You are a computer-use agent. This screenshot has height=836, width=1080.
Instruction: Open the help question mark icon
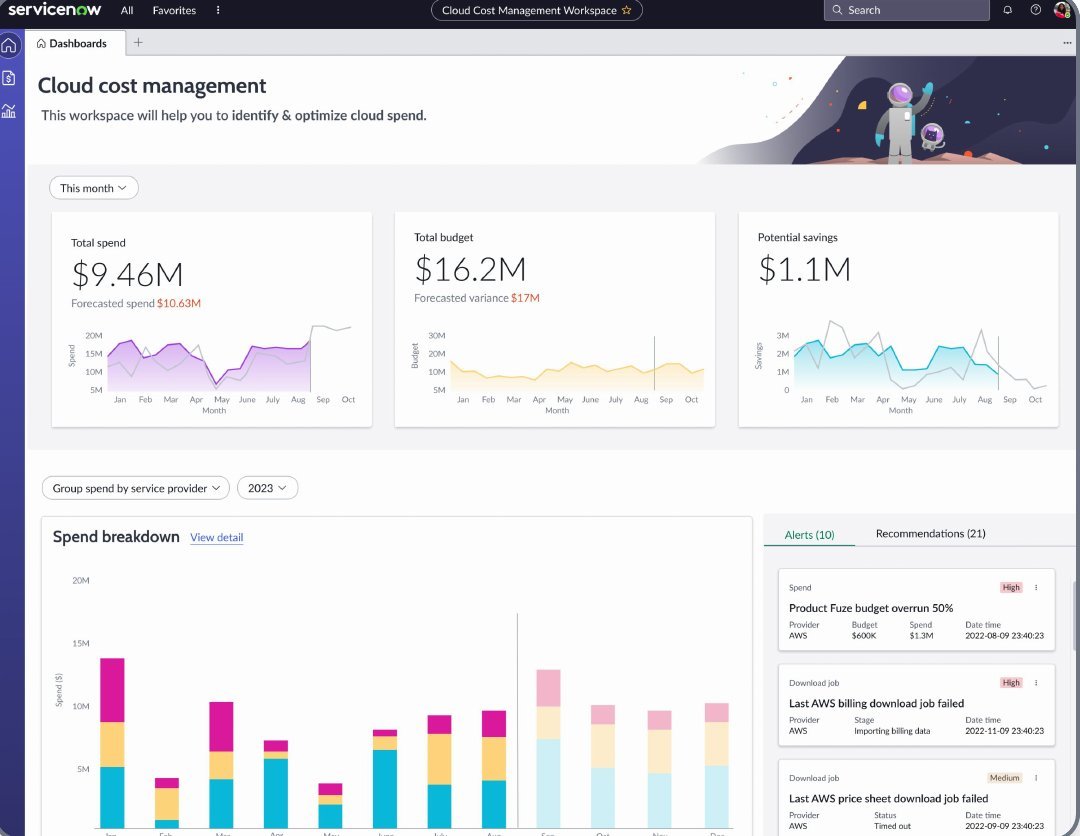coord(1035,10)
